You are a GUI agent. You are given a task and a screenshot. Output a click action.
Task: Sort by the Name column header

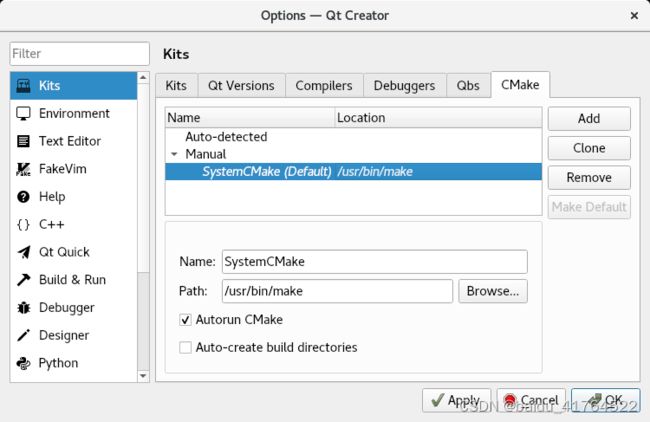(250, 118)
